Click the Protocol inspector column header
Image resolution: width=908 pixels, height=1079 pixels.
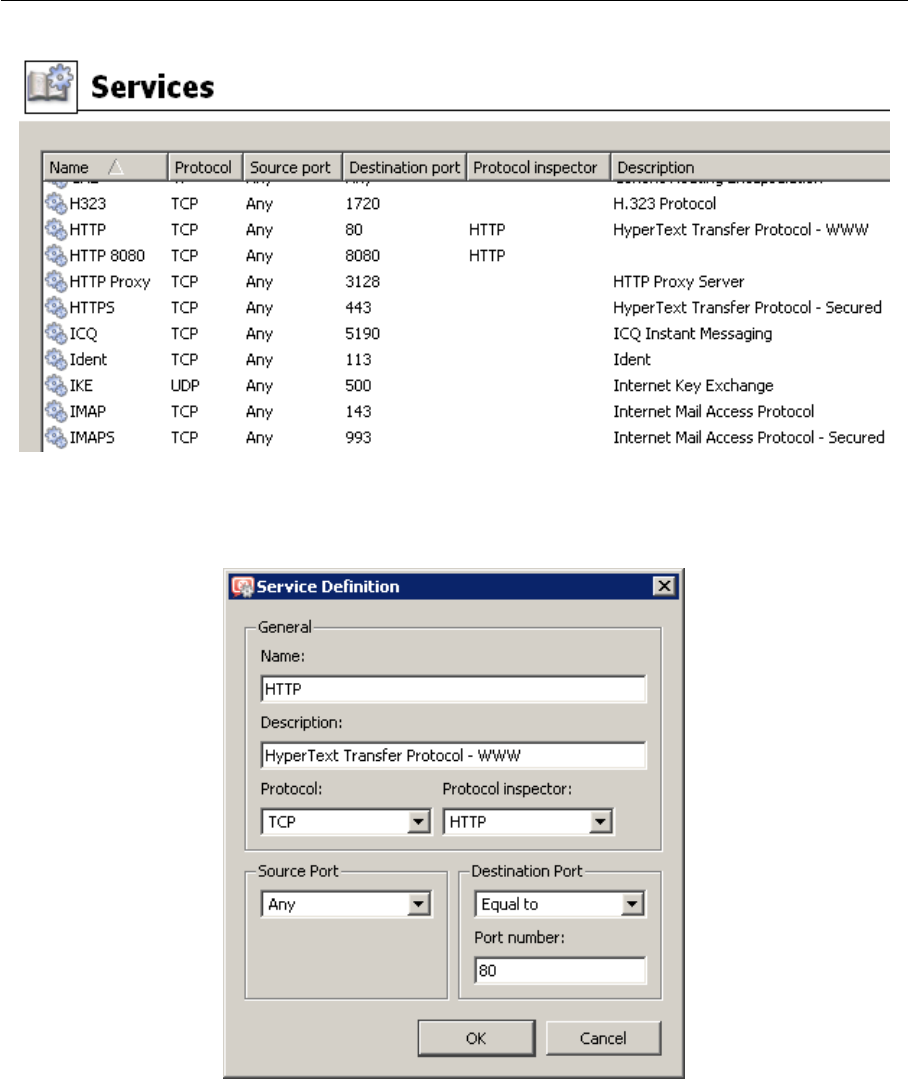click(538, 167)
